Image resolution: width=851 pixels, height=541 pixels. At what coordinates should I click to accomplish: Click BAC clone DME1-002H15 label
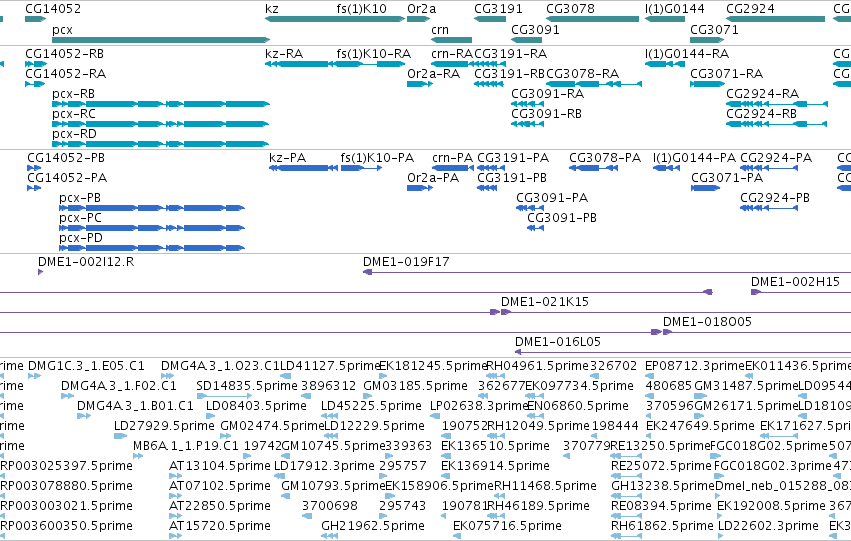tap(795, 282)
